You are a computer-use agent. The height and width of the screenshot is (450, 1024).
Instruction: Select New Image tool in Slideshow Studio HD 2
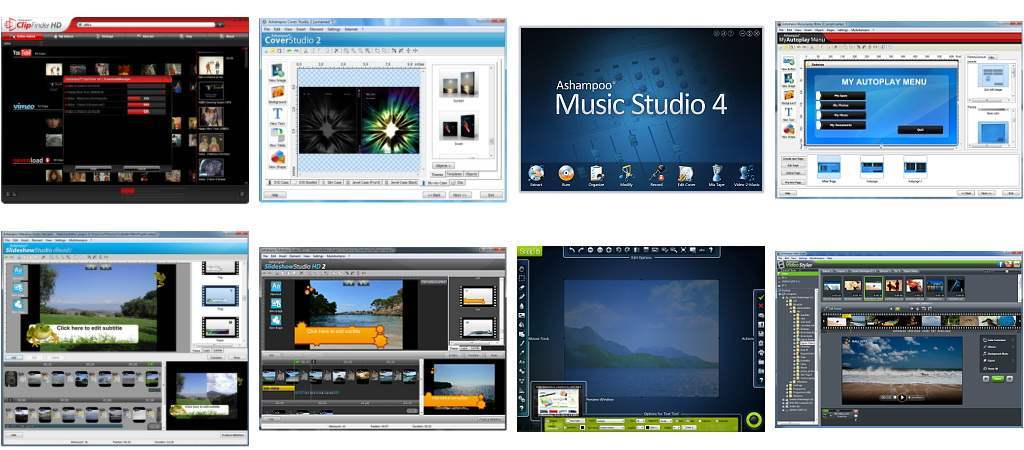click(276, 304)
